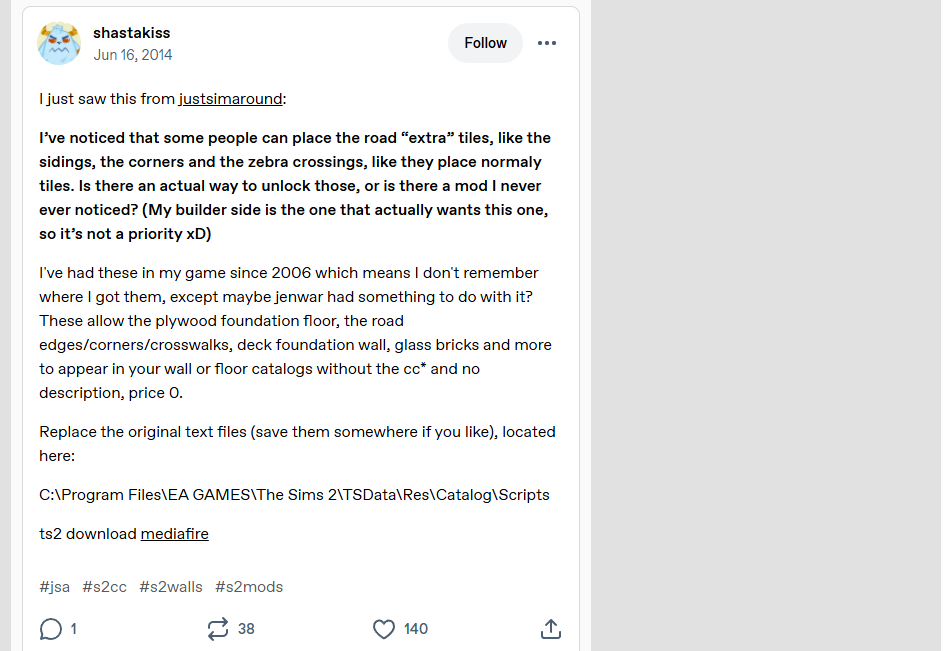Open the Jun 16, 2014 post date
This screenshot has width=943, height=651.
[133, 55]
